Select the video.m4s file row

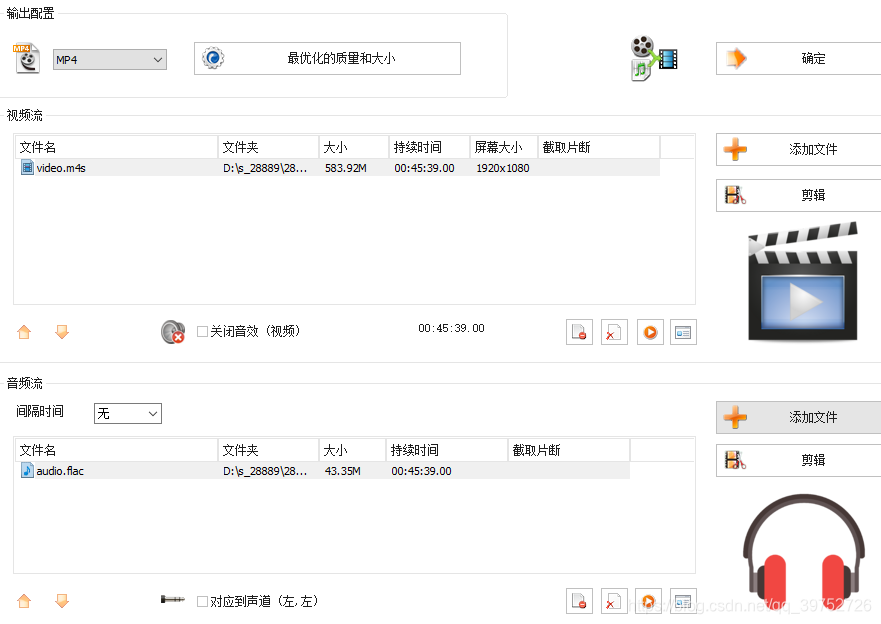pos(337,168)
